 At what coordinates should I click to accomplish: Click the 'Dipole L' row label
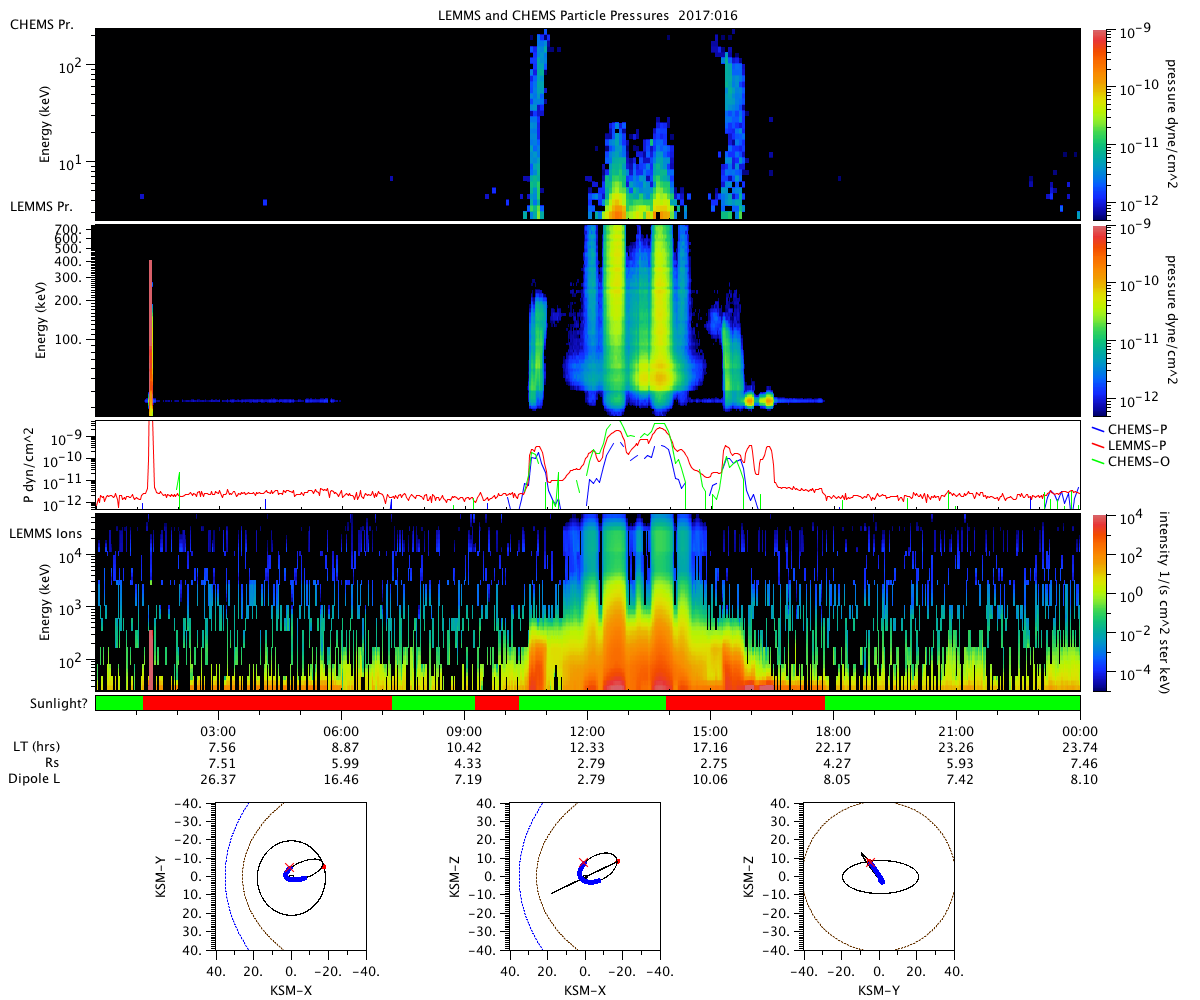pyautogui.click(x=33, y=779)
